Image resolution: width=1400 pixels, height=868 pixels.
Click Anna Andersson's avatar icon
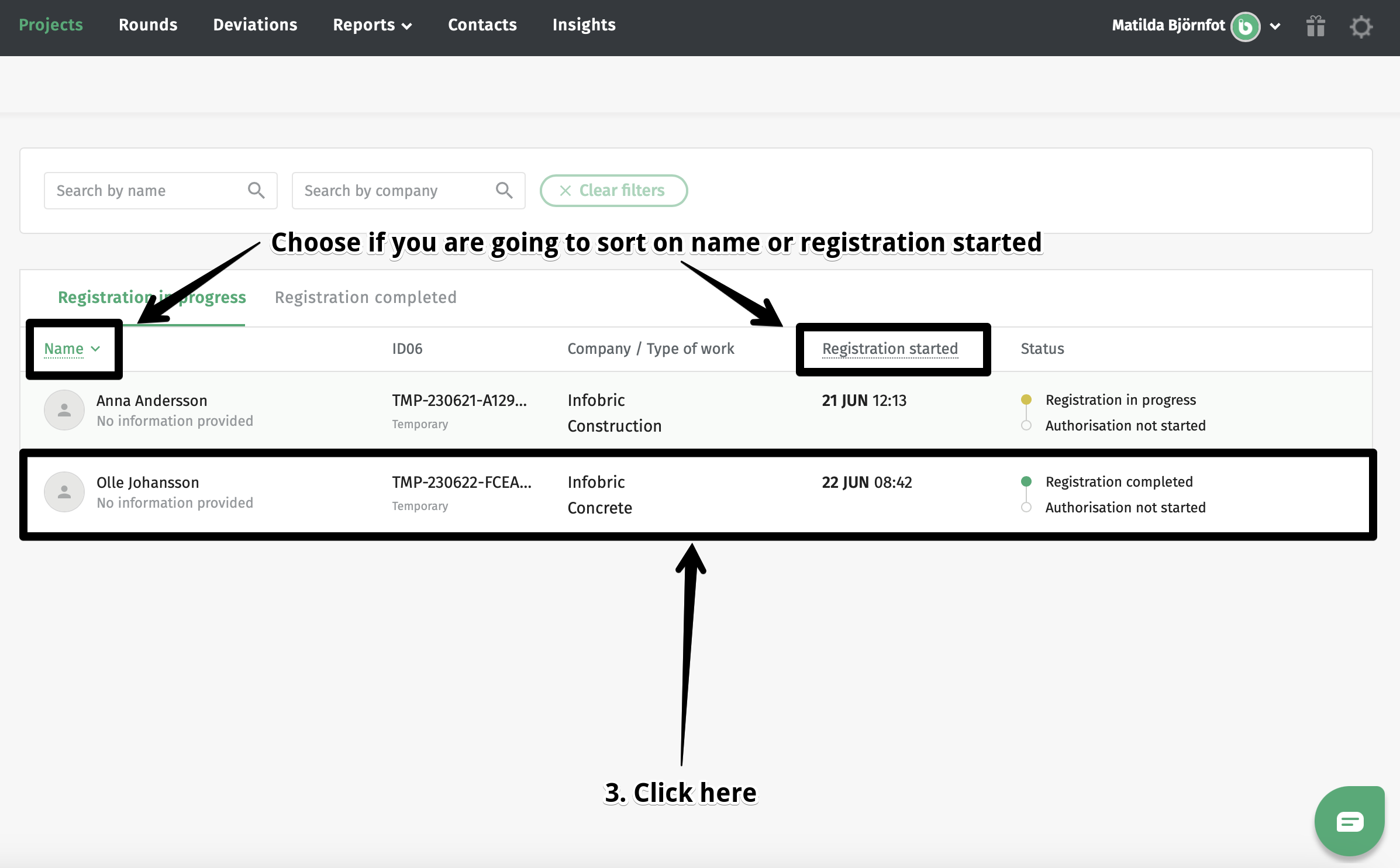coord(64,410)
